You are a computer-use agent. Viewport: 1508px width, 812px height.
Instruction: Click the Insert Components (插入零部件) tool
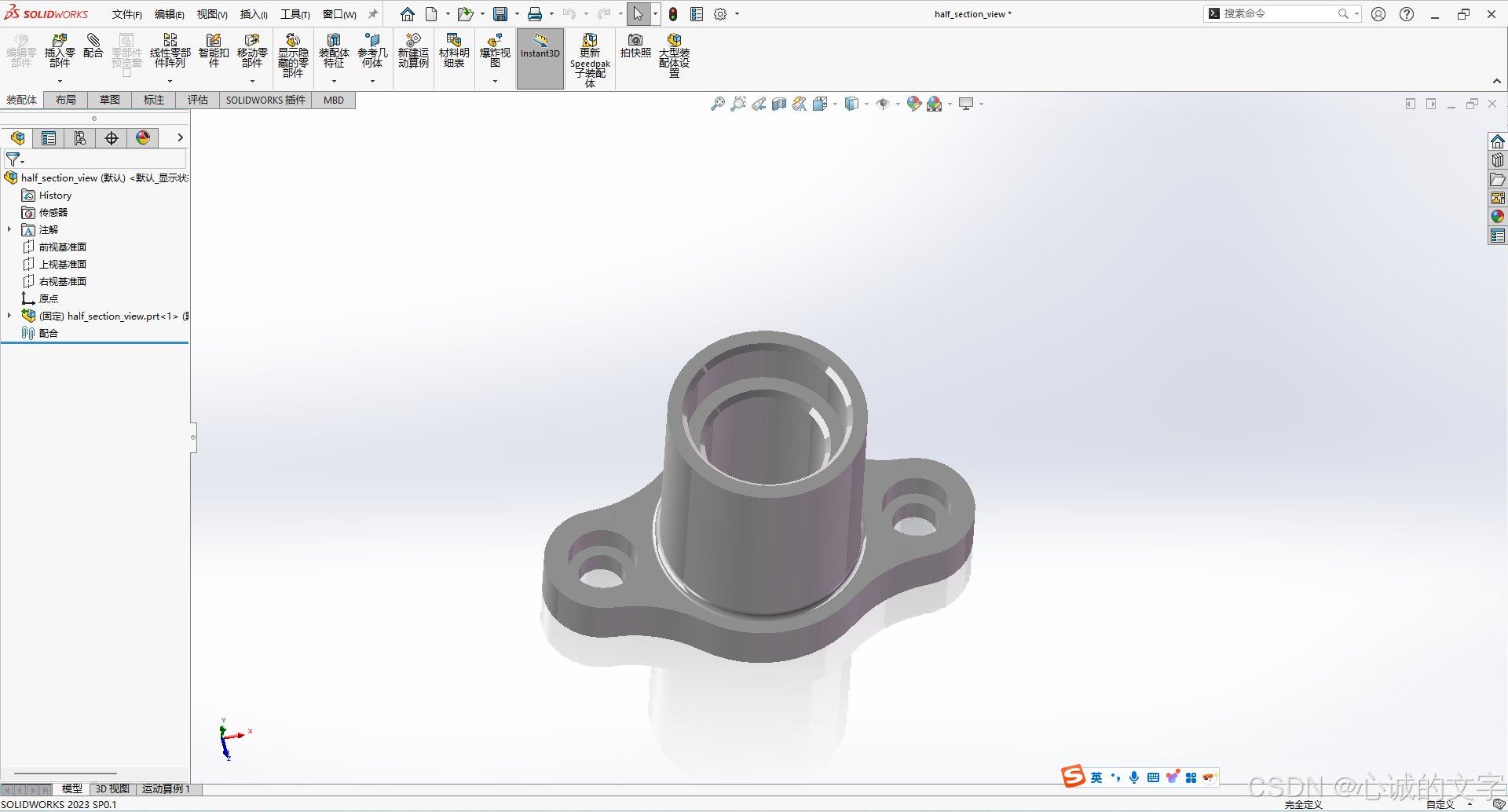click(x=60, y=50)
